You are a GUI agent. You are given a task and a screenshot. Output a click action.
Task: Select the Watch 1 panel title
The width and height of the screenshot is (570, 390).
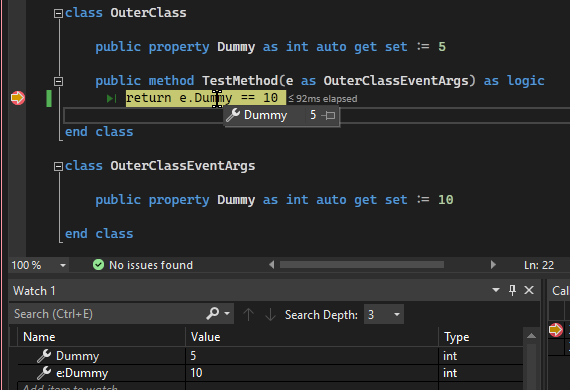34,291
